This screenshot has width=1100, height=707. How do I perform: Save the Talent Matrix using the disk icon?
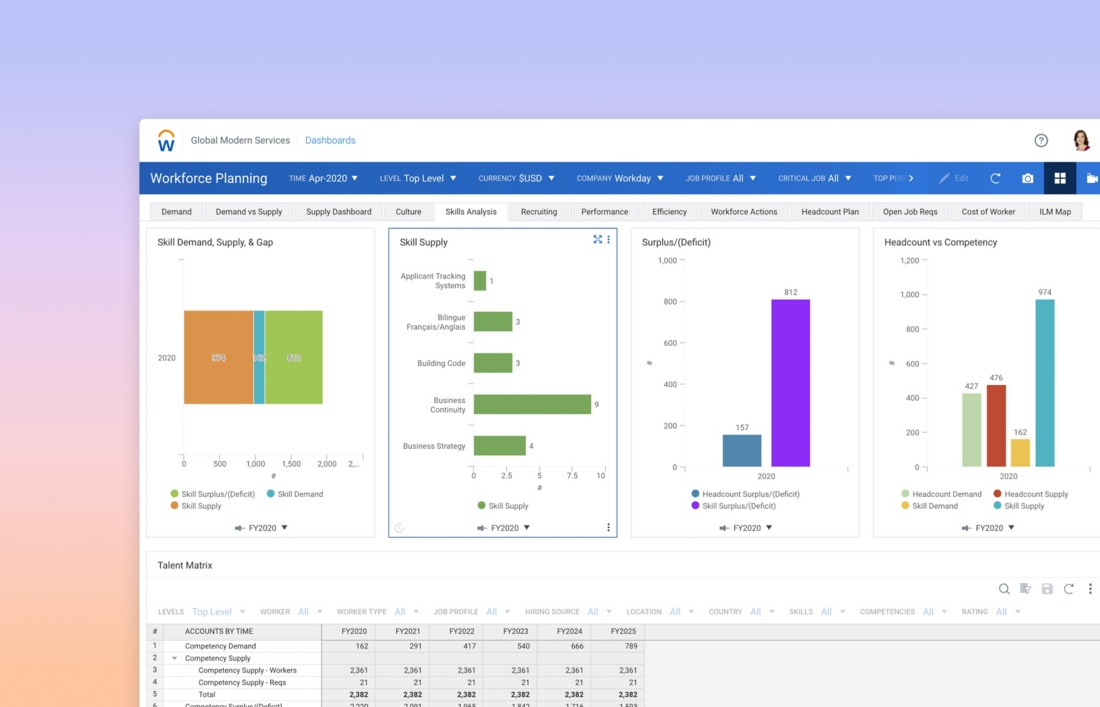point(1047,588)
